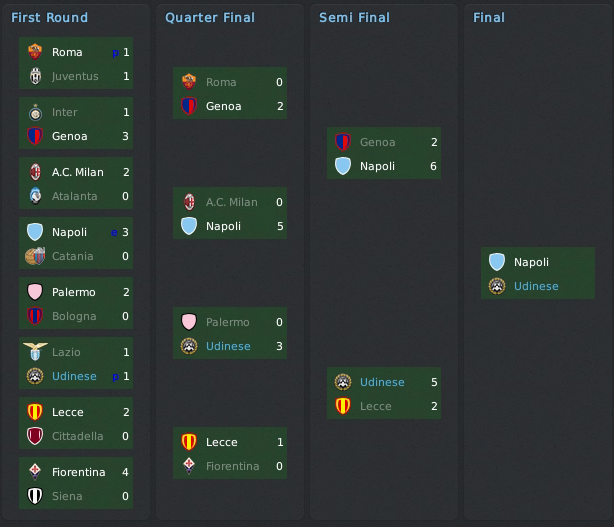Click Roma crest in First Round

[x=35, y=52]
